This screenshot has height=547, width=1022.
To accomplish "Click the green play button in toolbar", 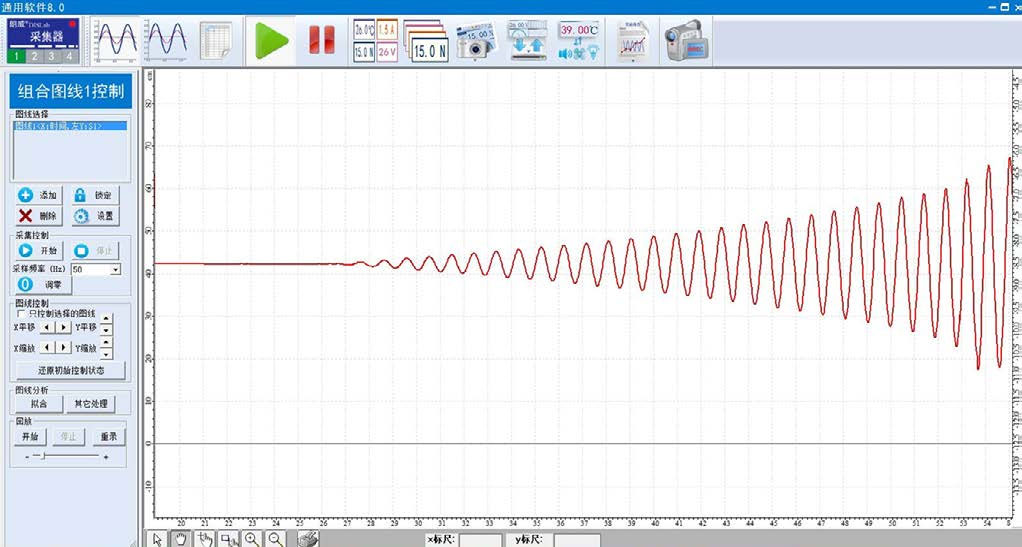I will tap(271, 40).
